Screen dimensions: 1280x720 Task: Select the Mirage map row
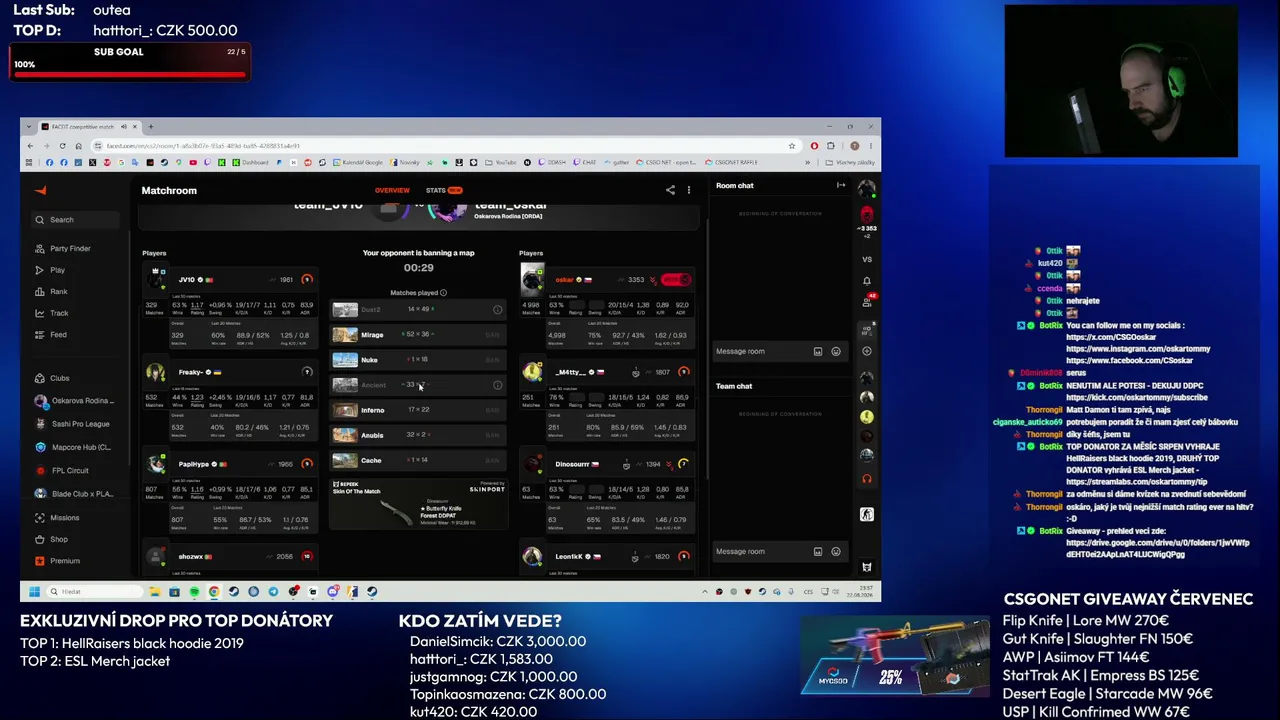(x=417, y=335)
